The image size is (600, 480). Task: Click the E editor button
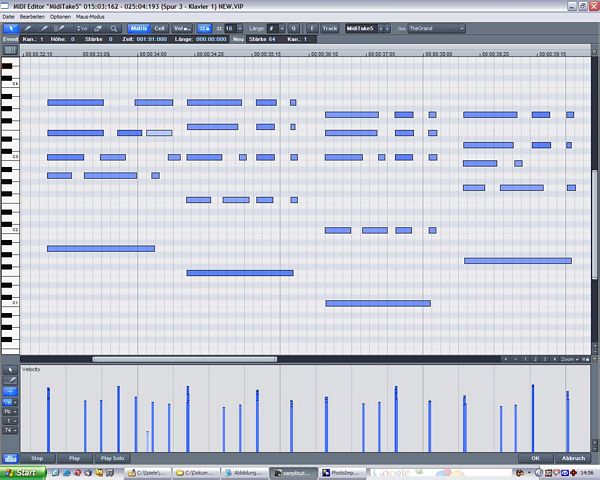(x=312, y=29)
